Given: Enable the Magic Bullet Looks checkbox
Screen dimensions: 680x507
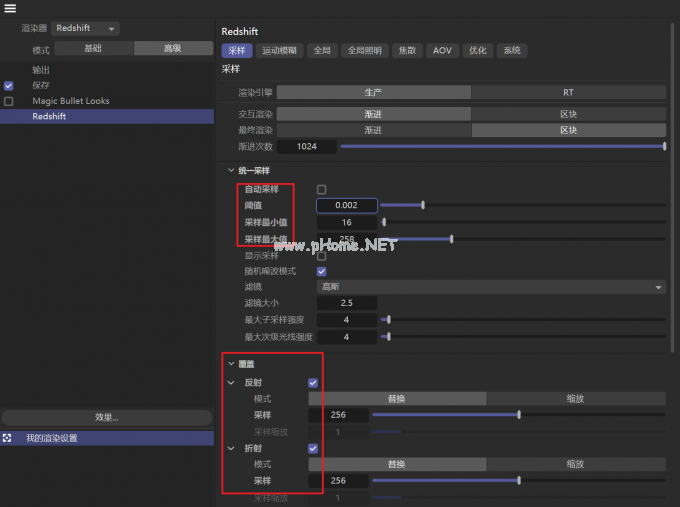Looking at the screenshot, I should point(9,101).
